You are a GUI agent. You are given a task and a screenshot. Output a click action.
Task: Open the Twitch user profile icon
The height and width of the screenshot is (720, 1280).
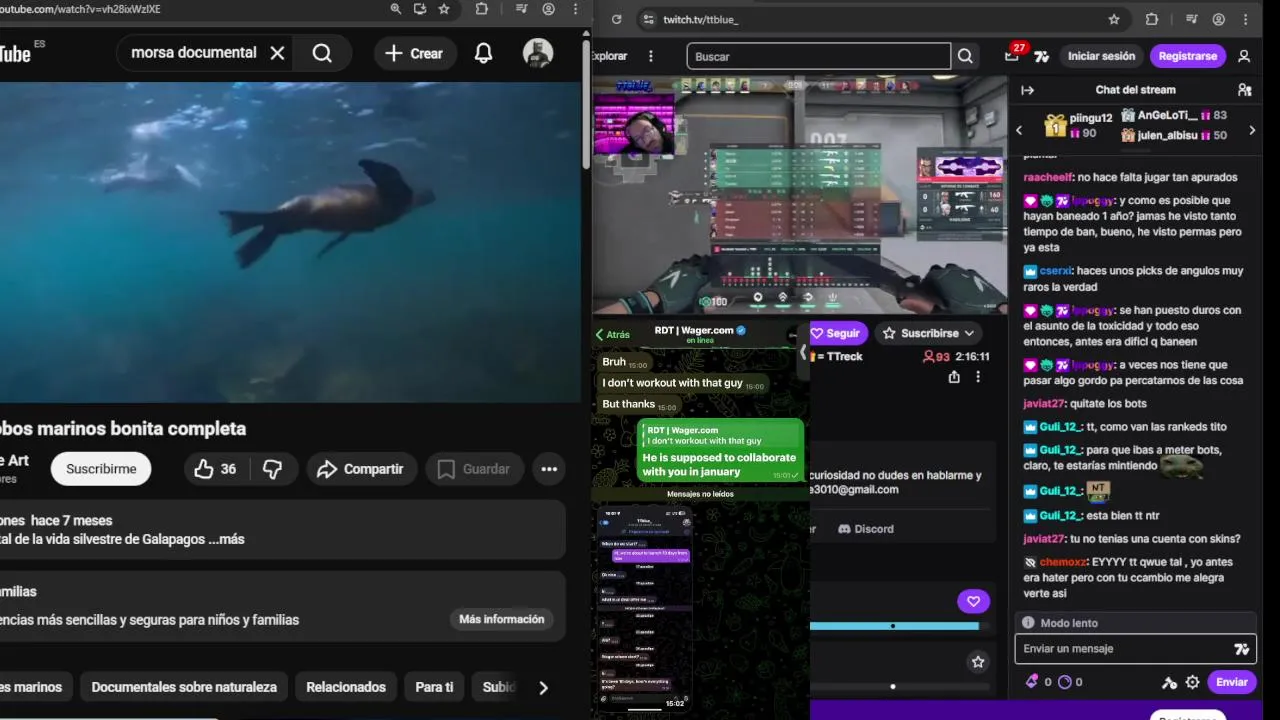click(1244, 56)
